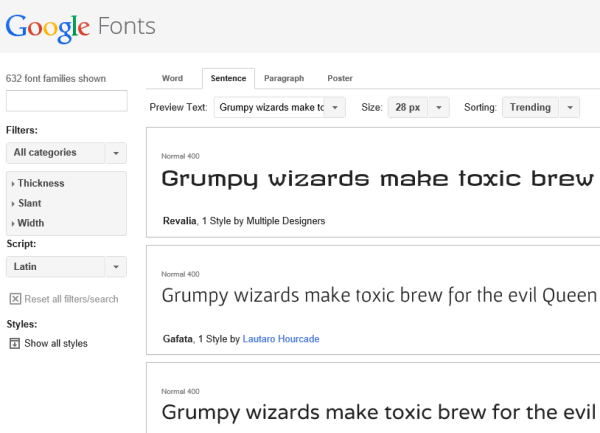Open Lautaro Hourcade designer link
This screenshot has height=433, width=600.
pyautogui.click(x=281, y=339)
